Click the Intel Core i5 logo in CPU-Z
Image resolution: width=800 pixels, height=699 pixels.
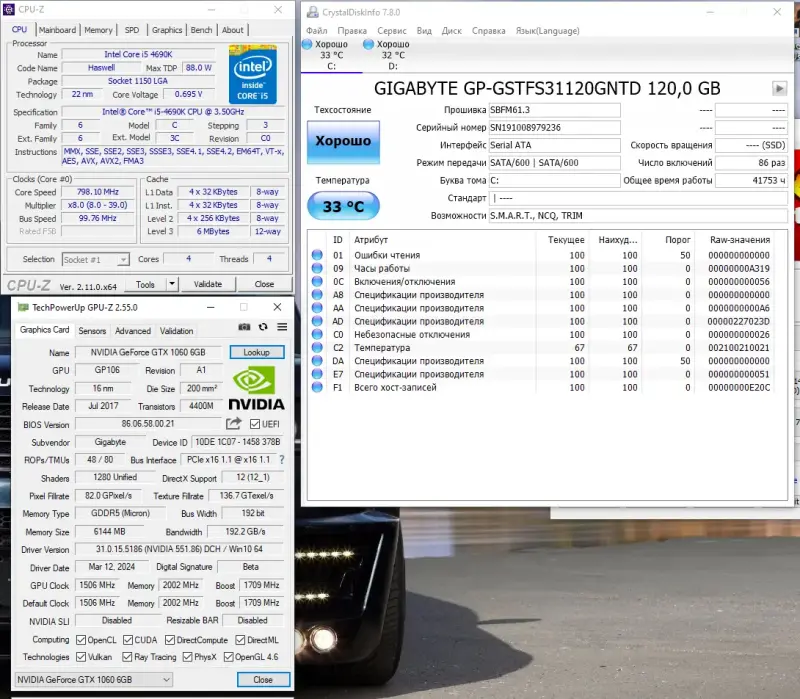tap(253, 74)
